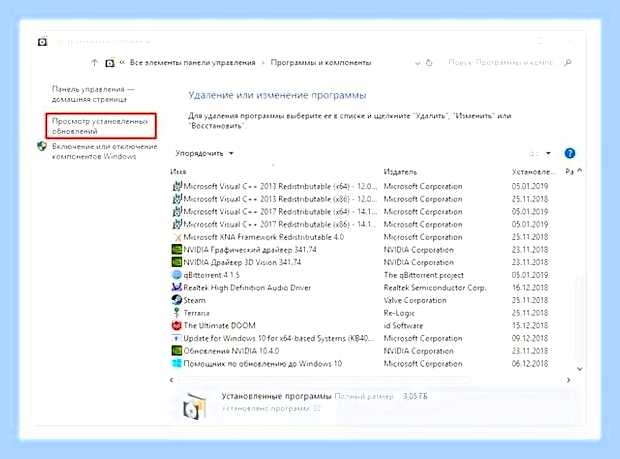Select 'Помощник по обновлению до Windows 10' name
Viewport: 620px width, 459px height.
point(263,363)
